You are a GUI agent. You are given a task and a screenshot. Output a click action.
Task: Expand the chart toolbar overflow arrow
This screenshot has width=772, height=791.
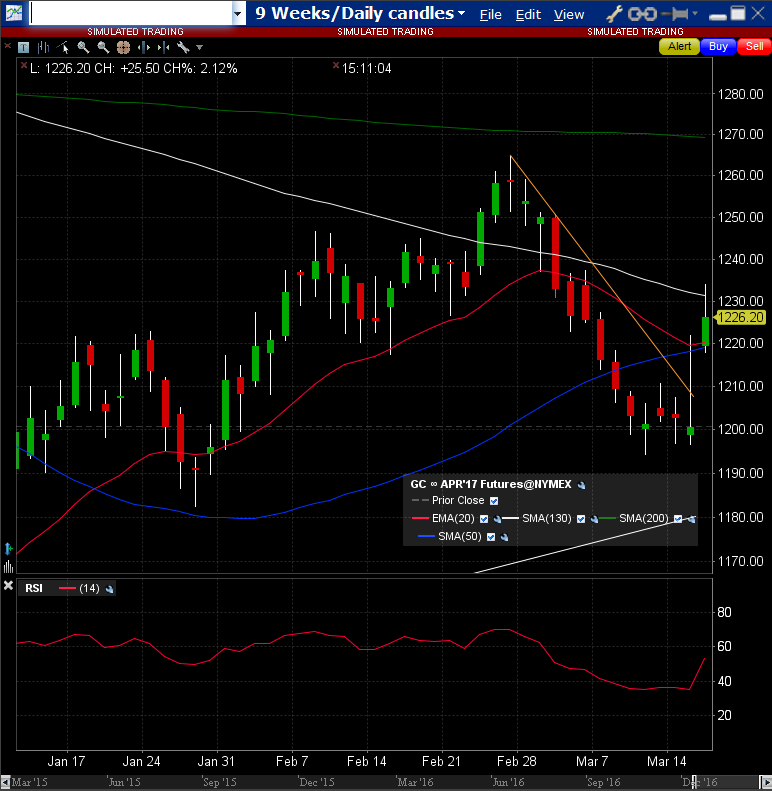(200, 47)
